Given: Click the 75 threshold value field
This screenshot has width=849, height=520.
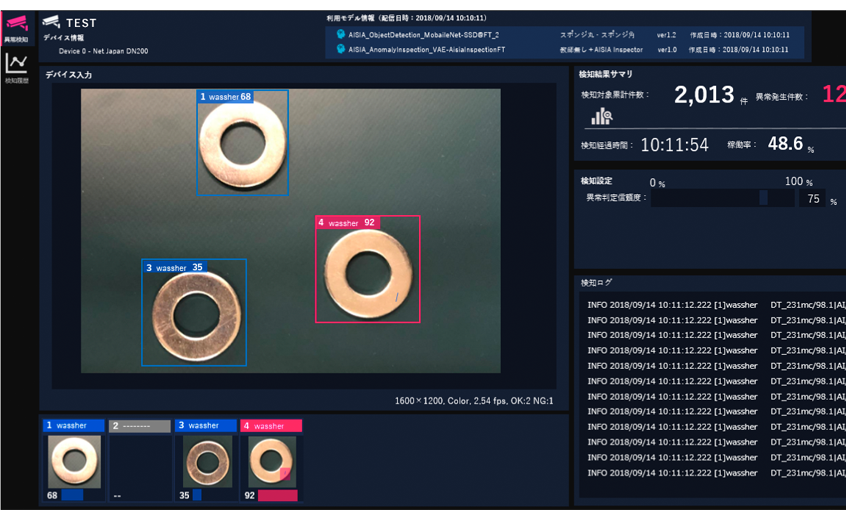Looking at the screenshot, I should pyautogui.click(x=812, y=199).
